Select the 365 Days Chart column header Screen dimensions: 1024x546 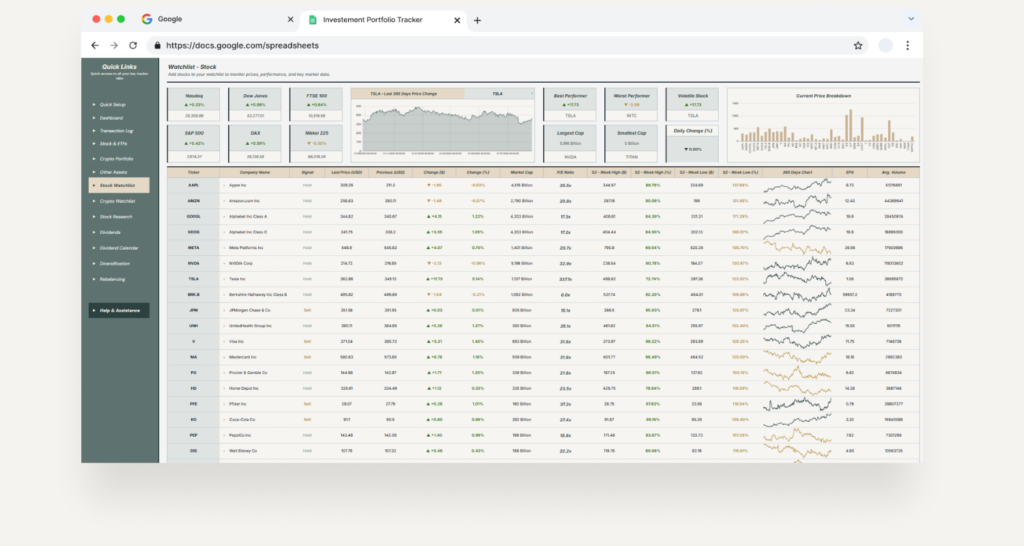[x=797, y=172]
